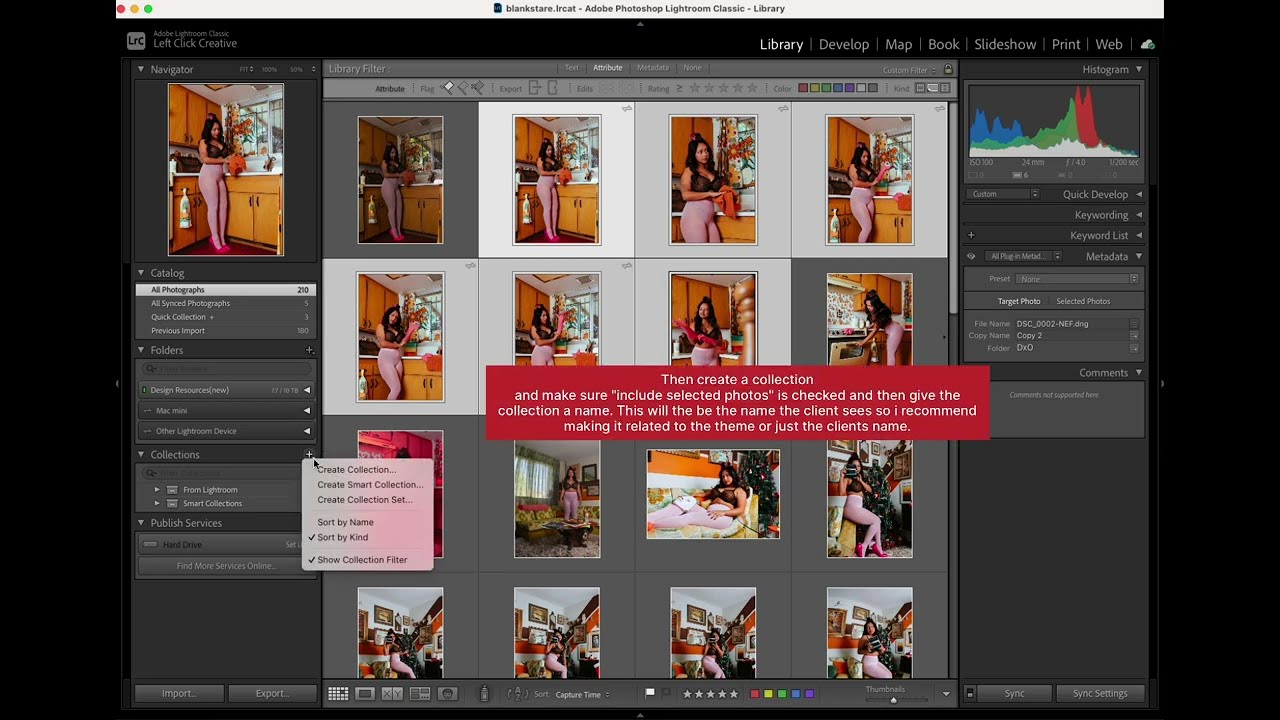The height and width of the screenshot is (720, 1280).
Task: Switch to the Develop module
Action: (x=844, y=44)
